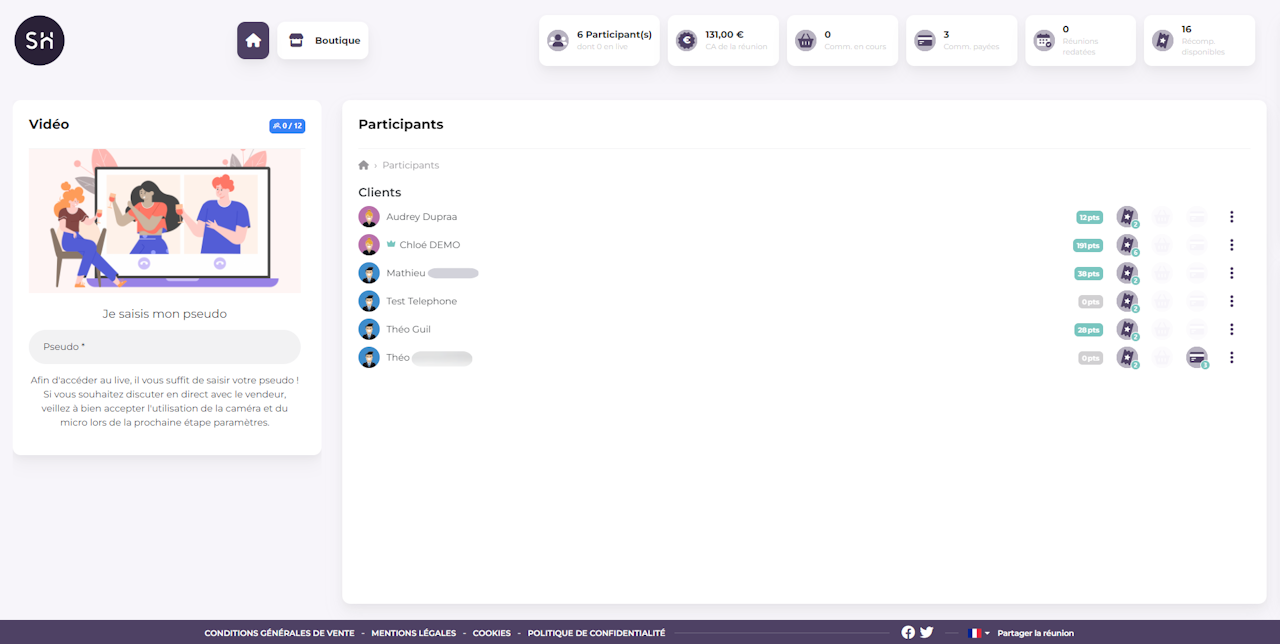Click Mathieu's 38 pts badge
This screenshot has height=644, width=1280.
1088,273
